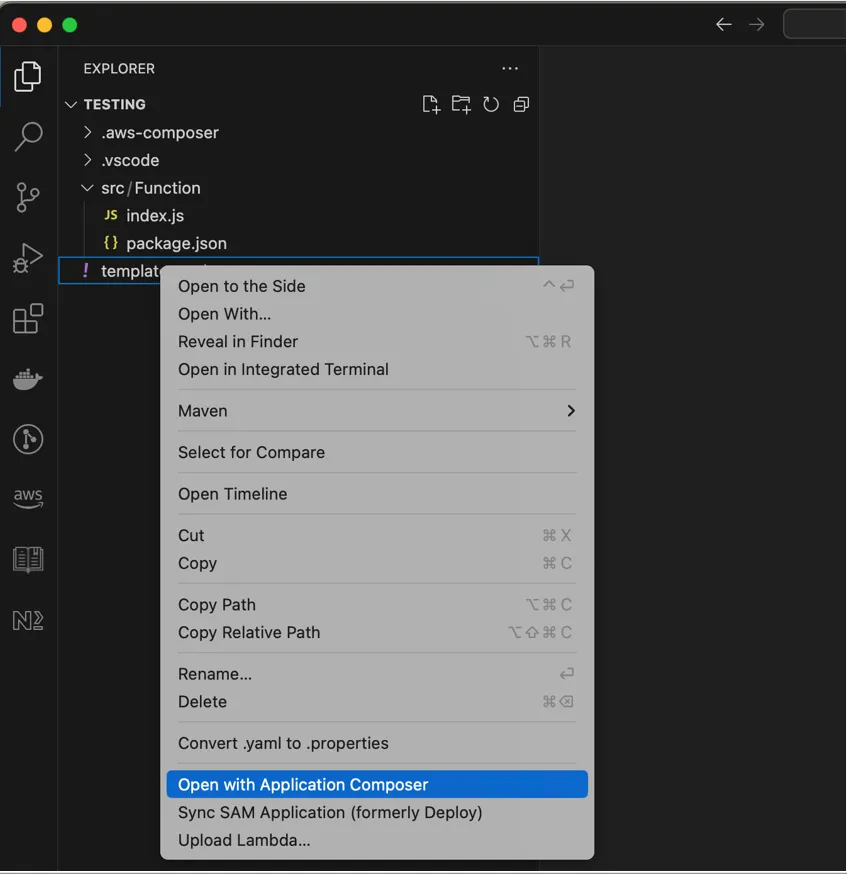Image resolution: width=847 pixels, height=874 pixels.
Task: Select Convert .yaml to .properties
Action: (377, 743)
